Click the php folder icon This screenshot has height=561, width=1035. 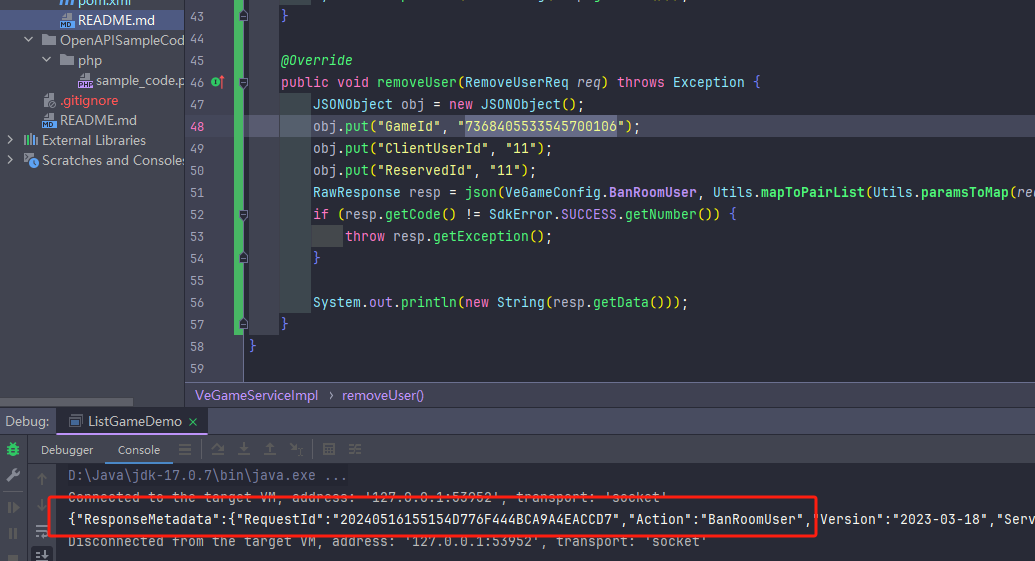[67, 60]
